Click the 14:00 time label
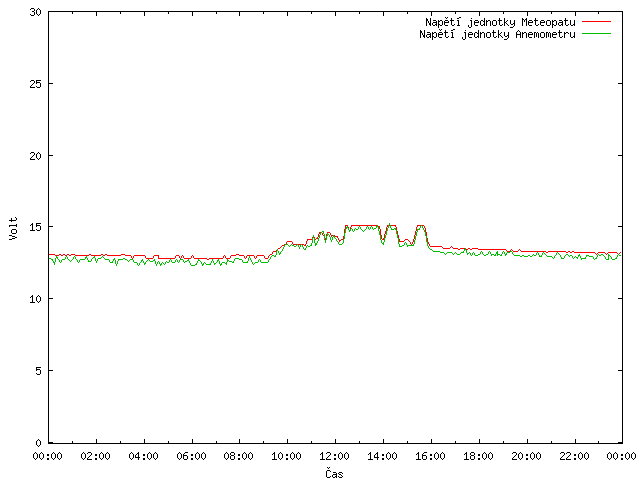The width and height of the screenshot is (640, 480). coord(382,456)
